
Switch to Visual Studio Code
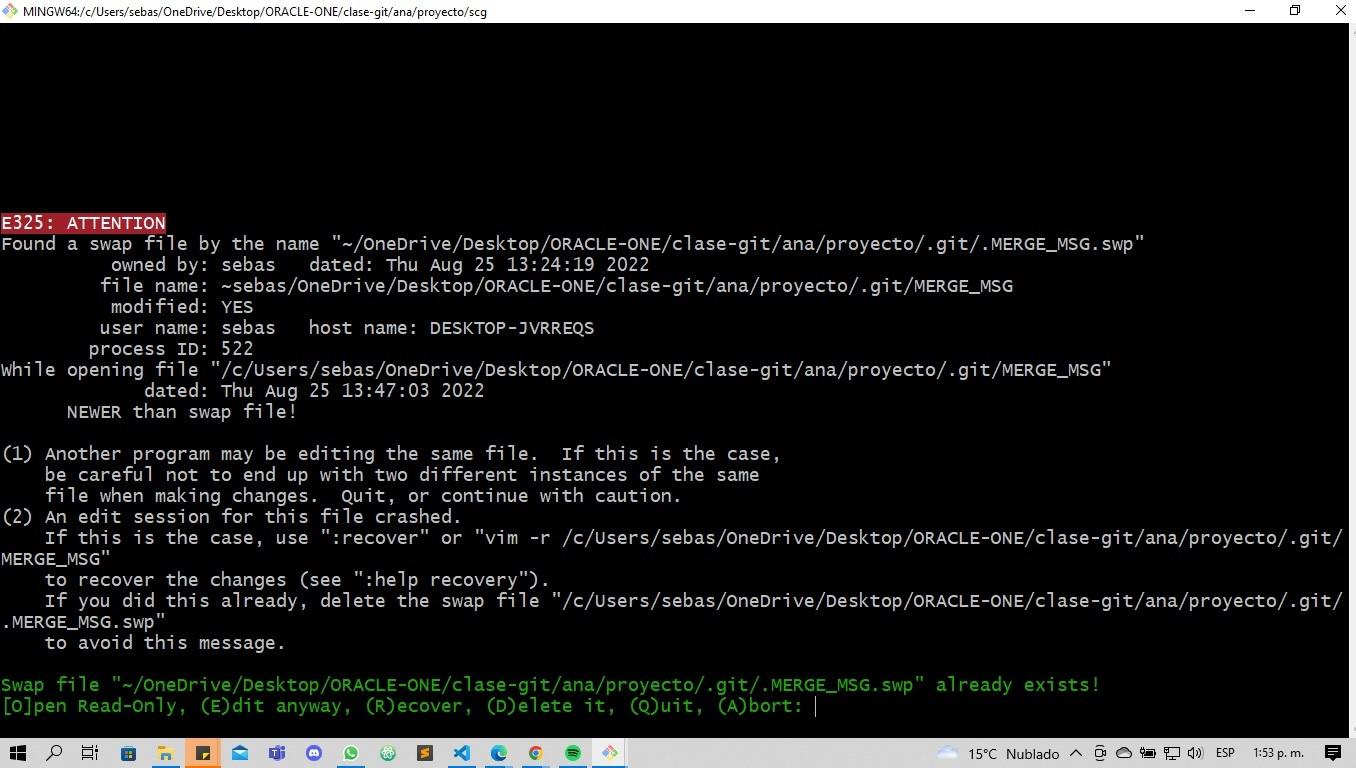pos(462,753)
